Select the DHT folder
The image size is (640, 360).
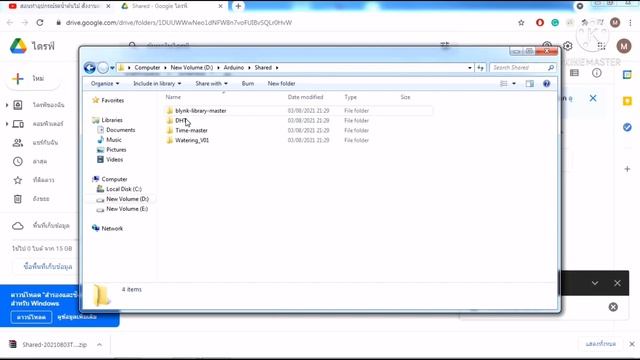point(180,120)
